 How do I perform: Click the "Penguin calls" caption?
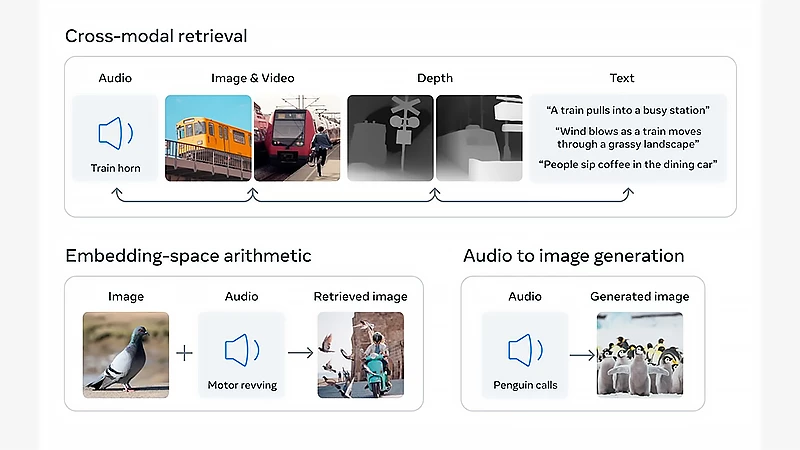(525, 385)
